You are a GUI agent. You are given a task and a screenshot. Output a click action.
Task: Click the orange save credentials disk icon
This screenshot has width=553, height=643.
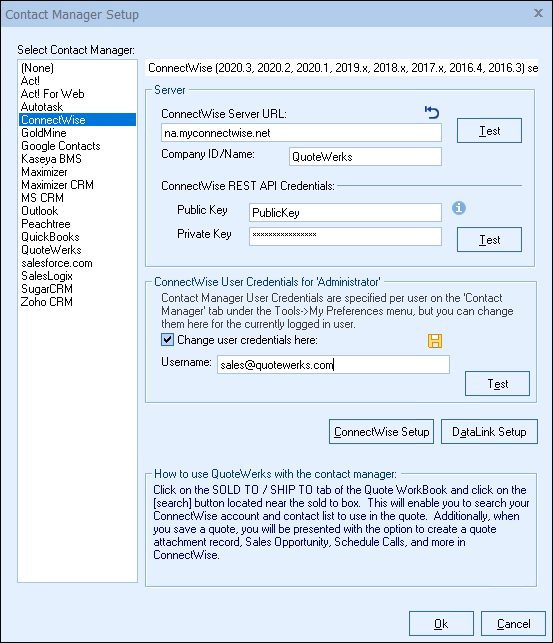pos(435,340)
